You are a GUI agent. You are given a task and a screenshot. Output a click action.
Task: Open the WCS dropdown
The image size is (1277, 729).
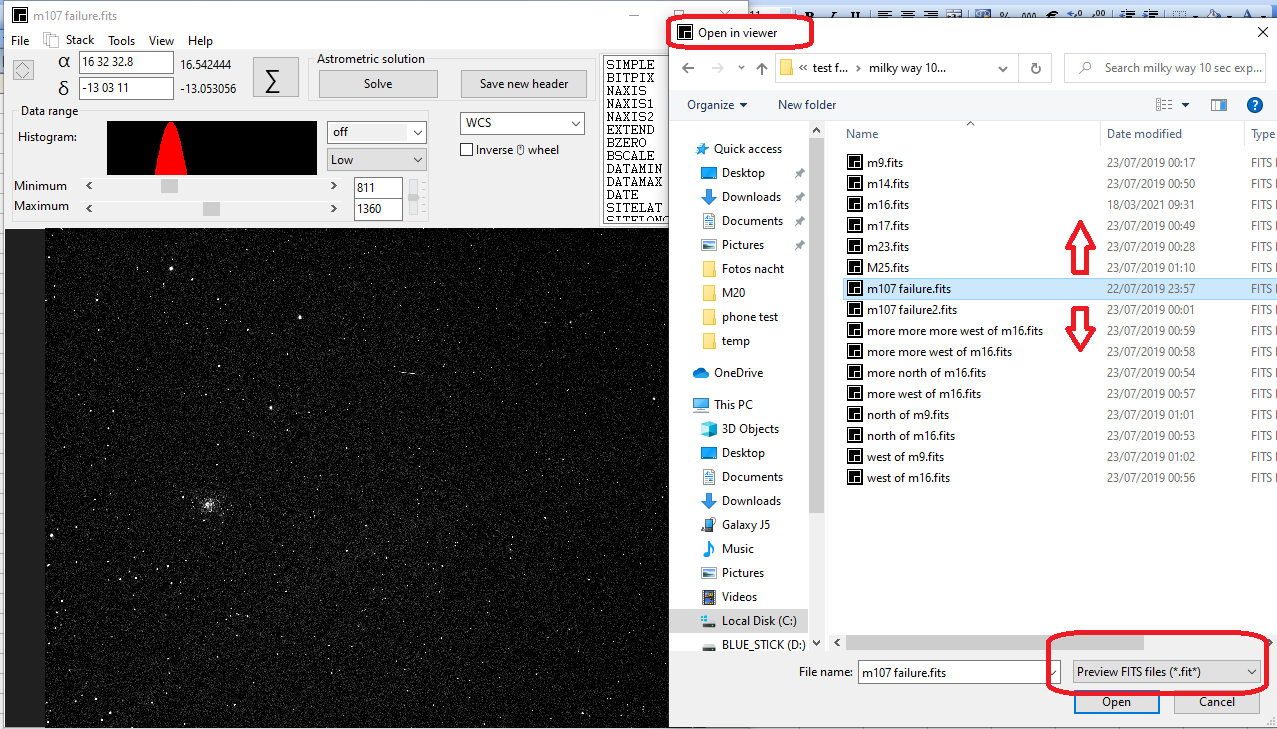(522, 123)
